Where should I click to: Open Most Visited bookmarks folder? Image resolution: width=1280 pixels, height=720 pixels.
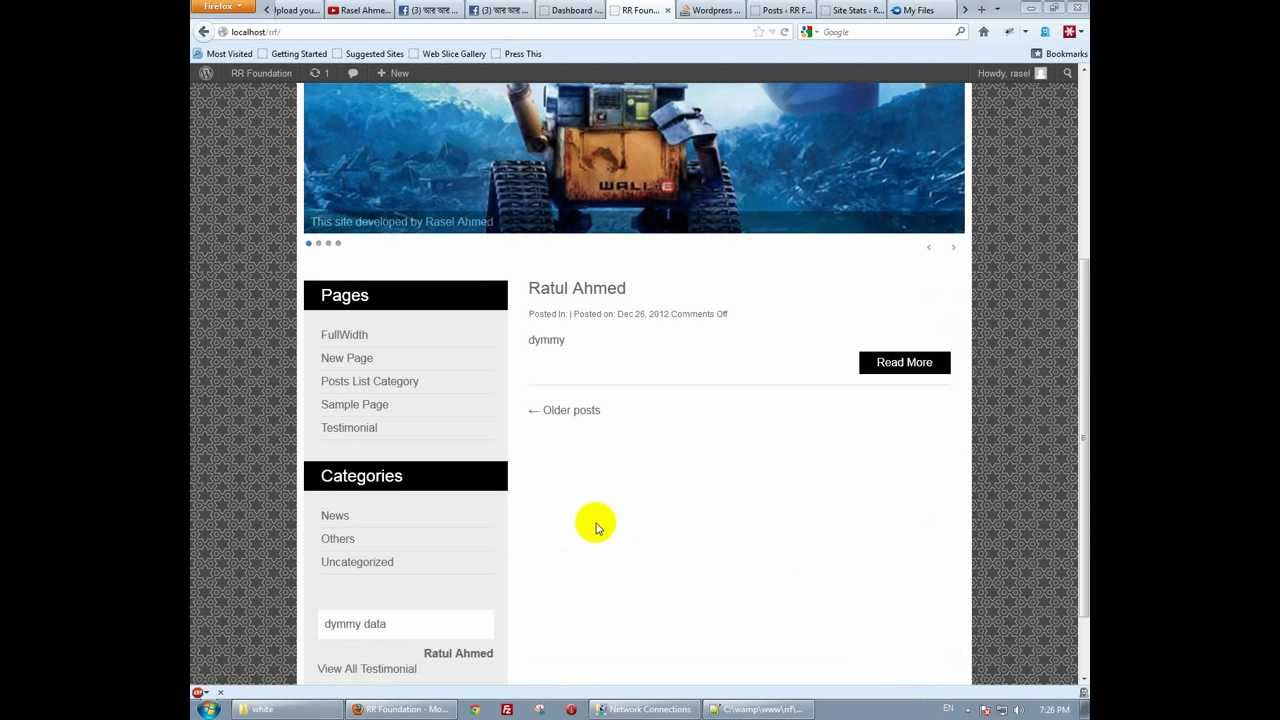click(x=222, y=54)
